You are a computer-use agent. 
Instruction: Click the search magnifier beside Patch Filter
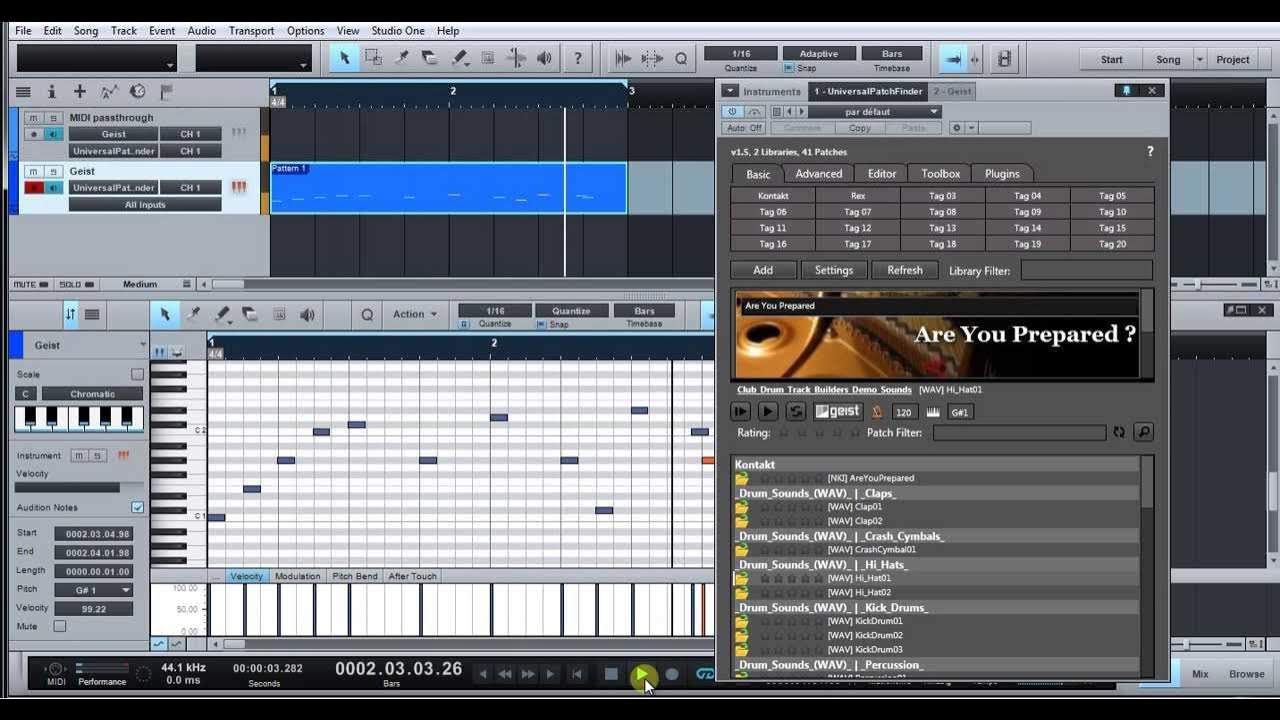[1144, 432]
